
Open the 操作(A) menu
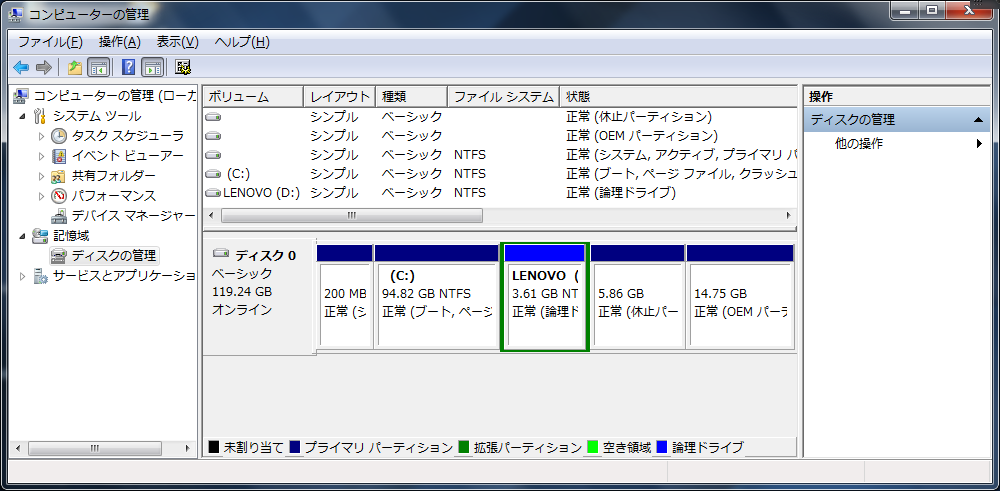[120, 42]
